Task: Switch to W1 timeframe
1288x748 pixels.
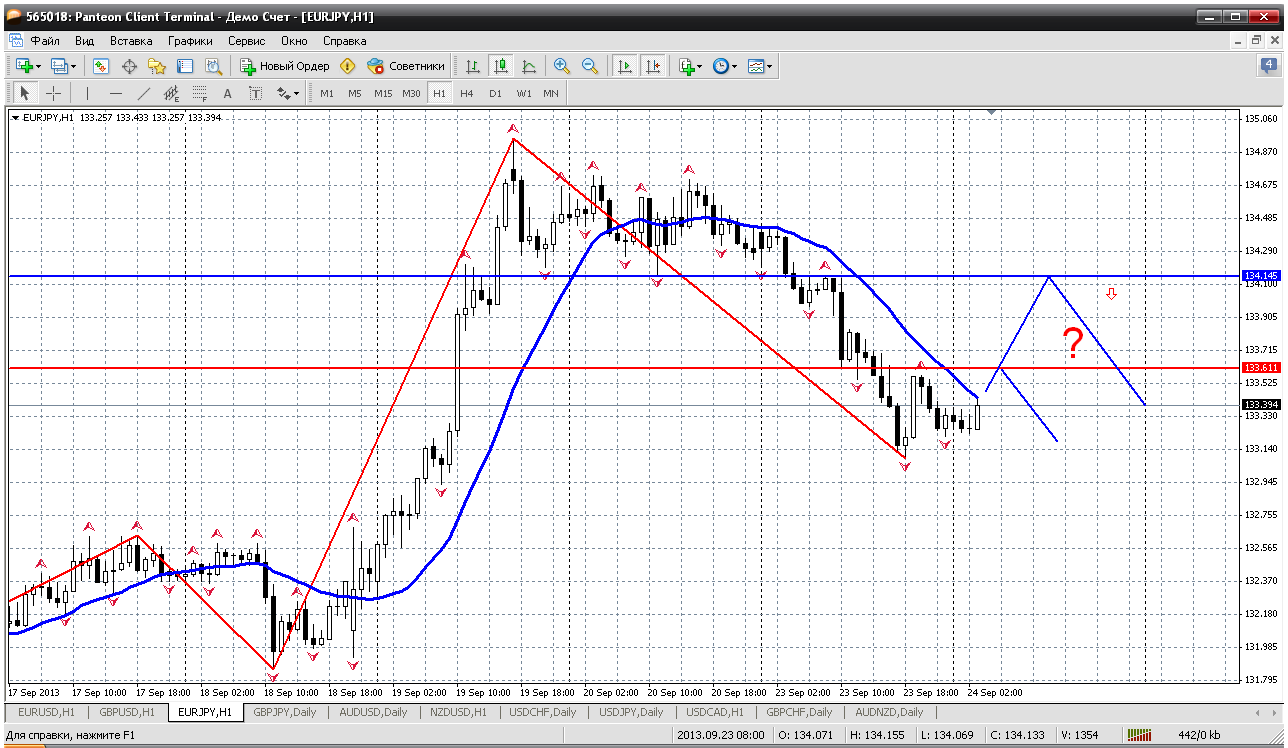Action: click(x=524, y=93)
